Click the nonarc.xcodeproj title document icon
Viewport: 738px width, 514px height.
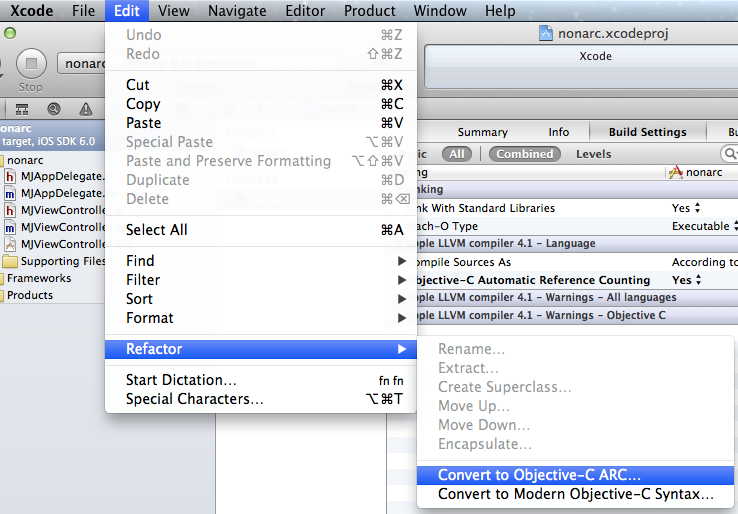(546, 33)
